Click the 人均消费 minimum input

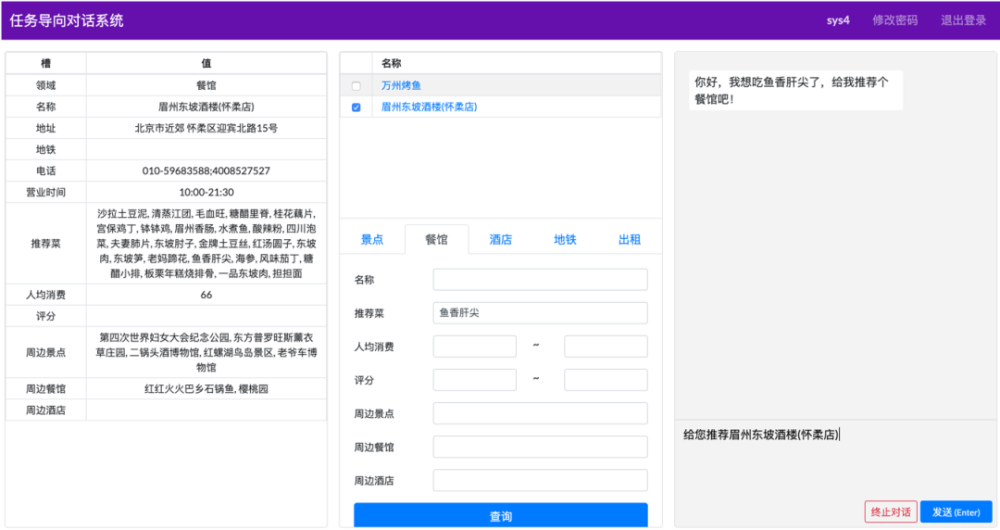point(474,346)
